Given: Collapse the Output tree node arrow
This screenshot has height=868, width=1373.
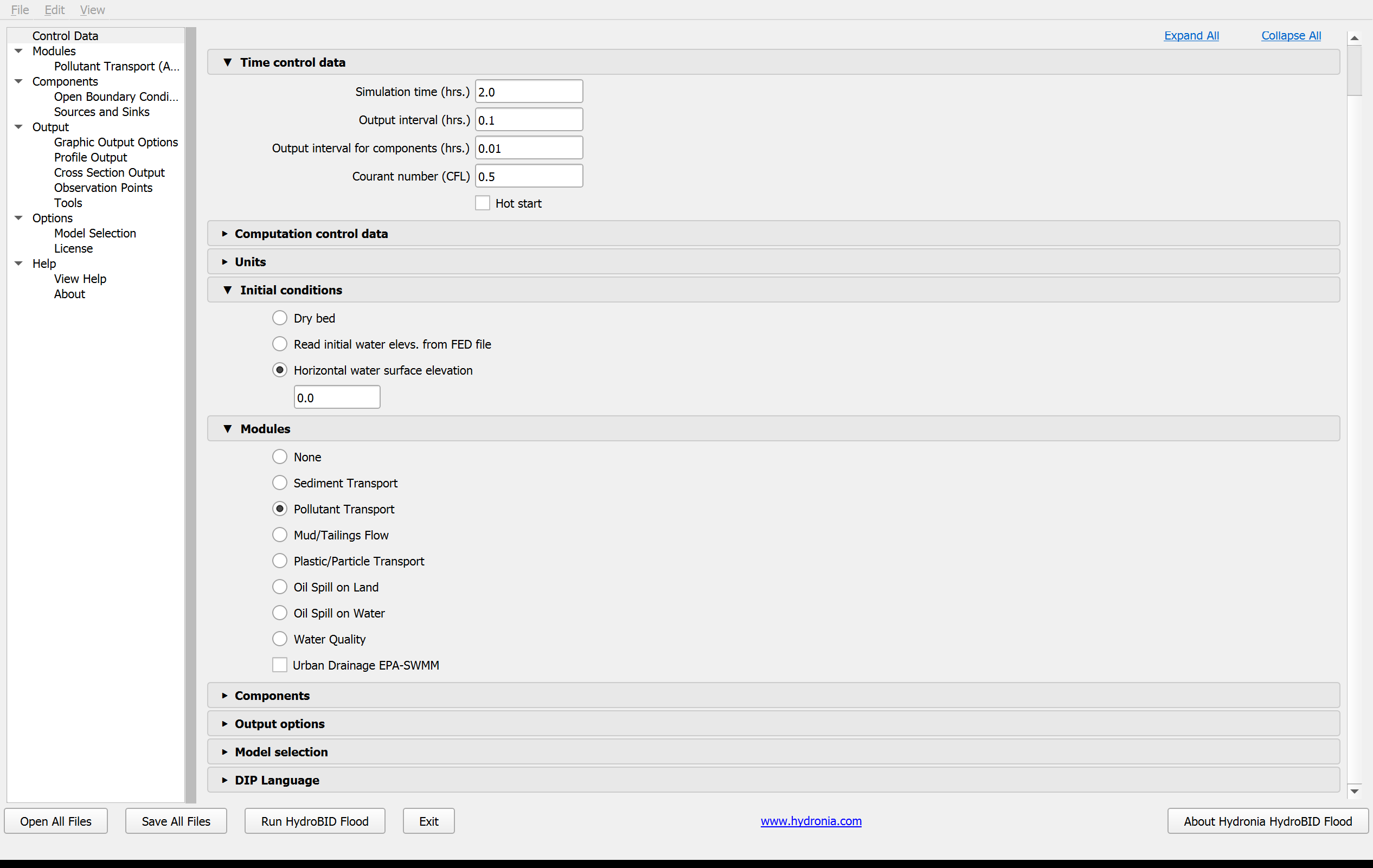Looking at the screenshot, I should pos(18,126).
